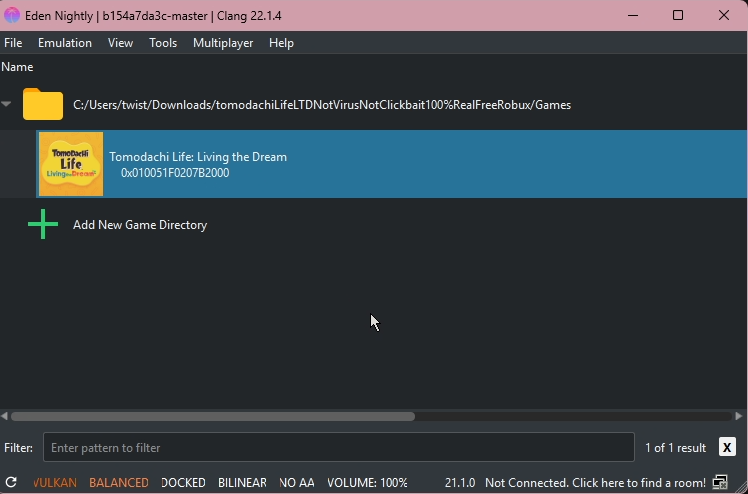Click the Eden app logo in title bar
The image size is (748, 494).
pos(12,15)
